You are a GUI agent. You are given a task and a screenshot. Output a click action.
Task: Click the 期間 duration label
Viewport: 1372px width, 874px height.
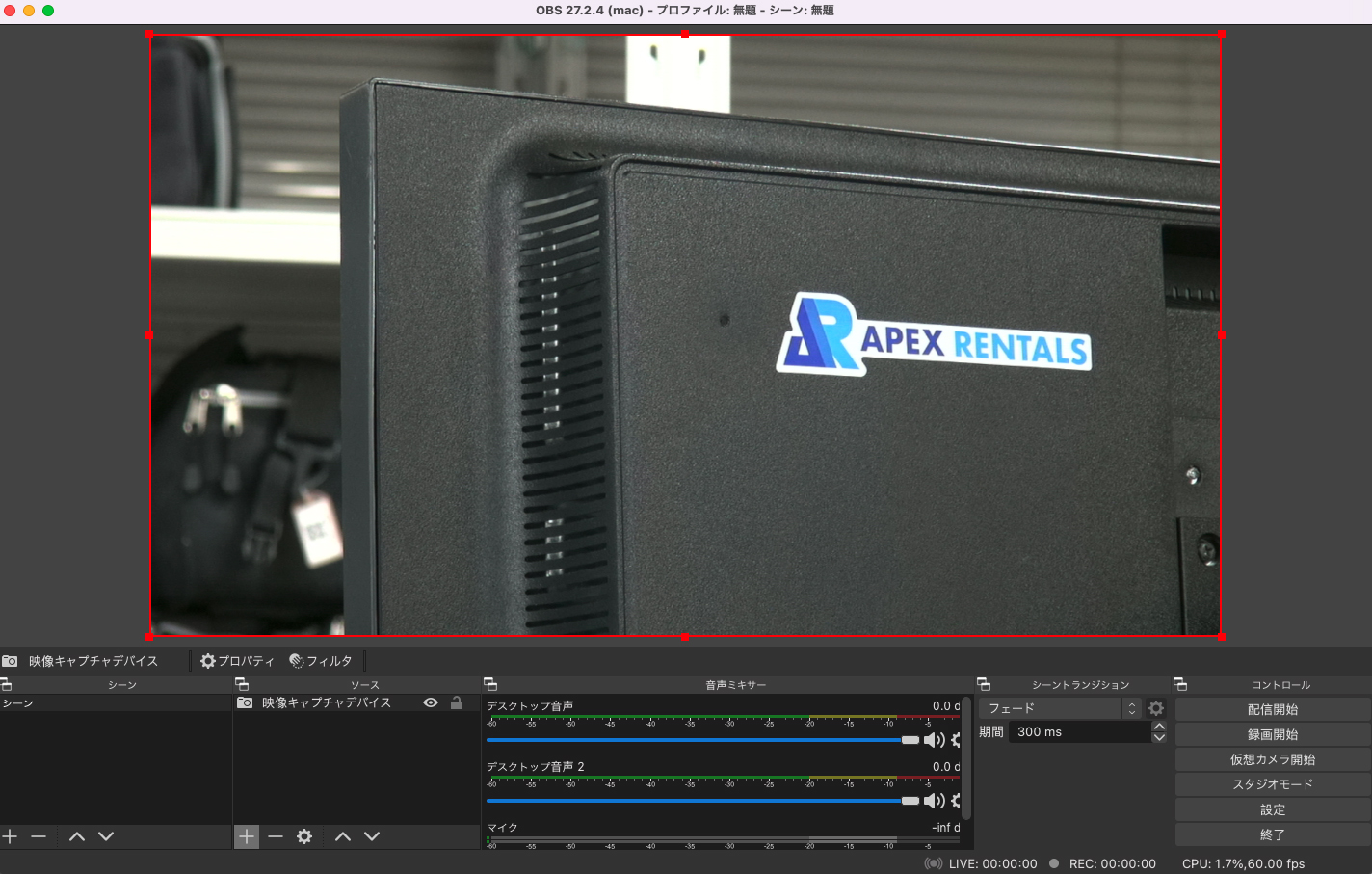(x=991, y=732)
